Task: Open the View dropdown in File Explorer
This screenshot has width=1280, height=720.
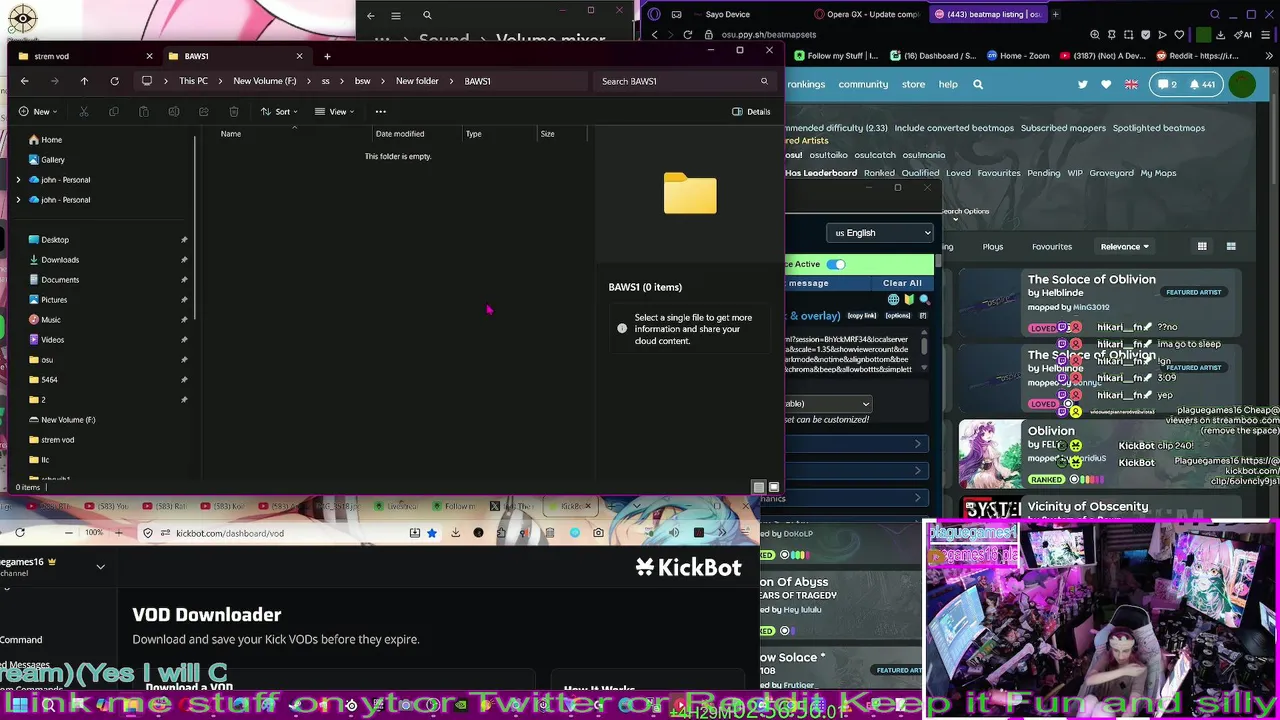Action: point(334,111)
